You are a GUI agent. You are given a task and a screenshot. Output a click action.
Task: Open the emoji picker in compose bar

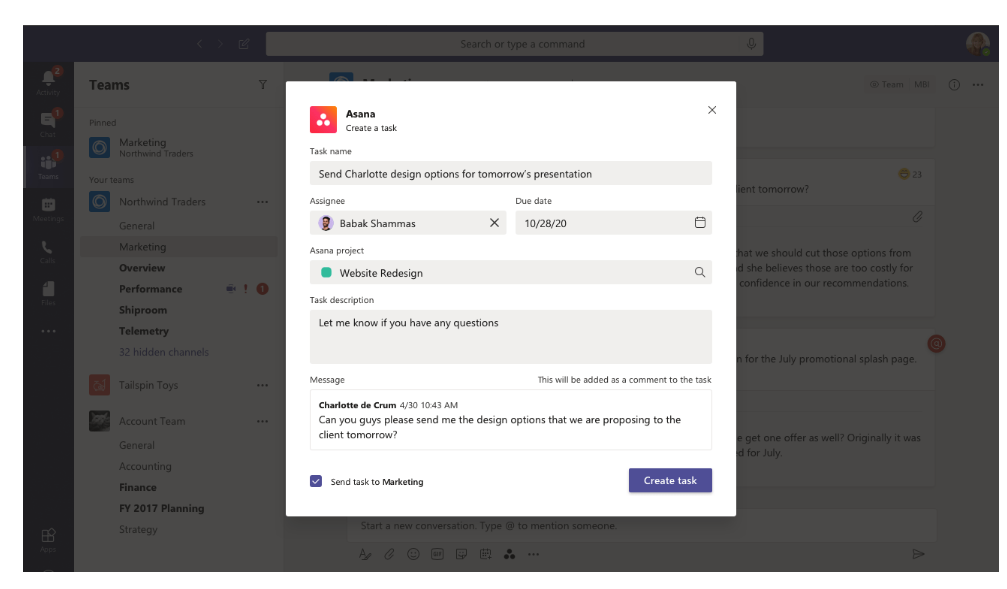(413, 554)
